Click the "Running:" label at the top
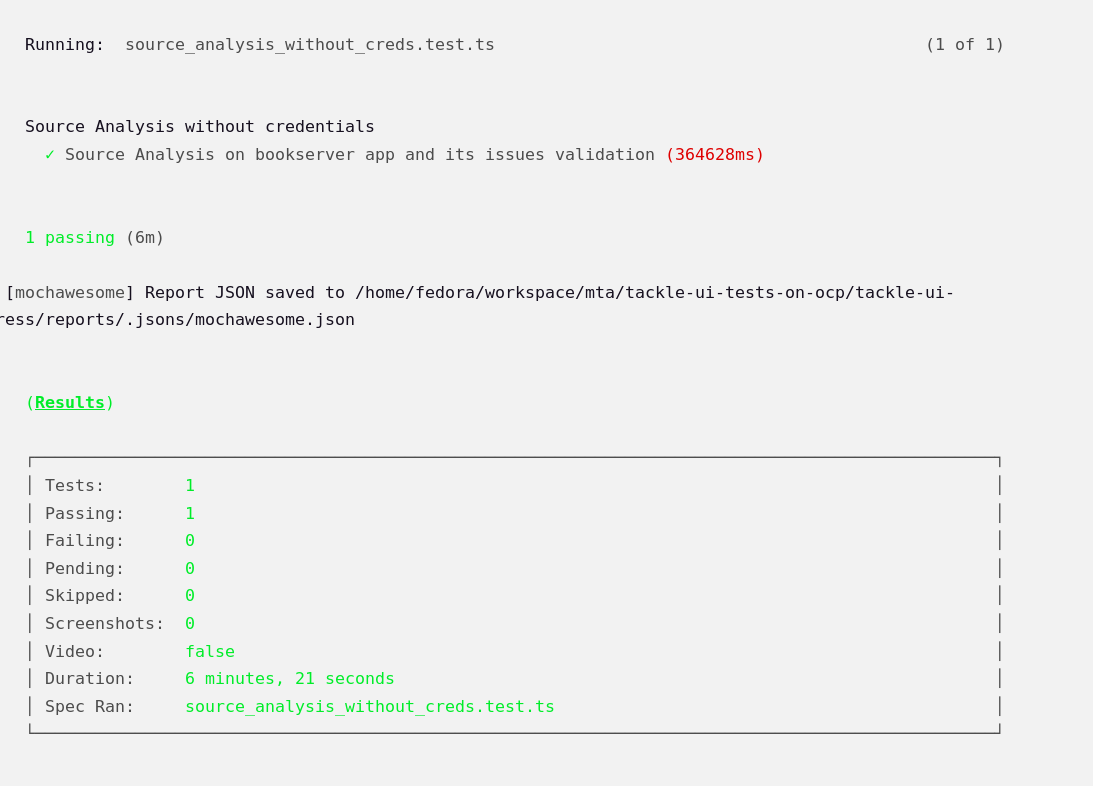 (x=64, y=45)
